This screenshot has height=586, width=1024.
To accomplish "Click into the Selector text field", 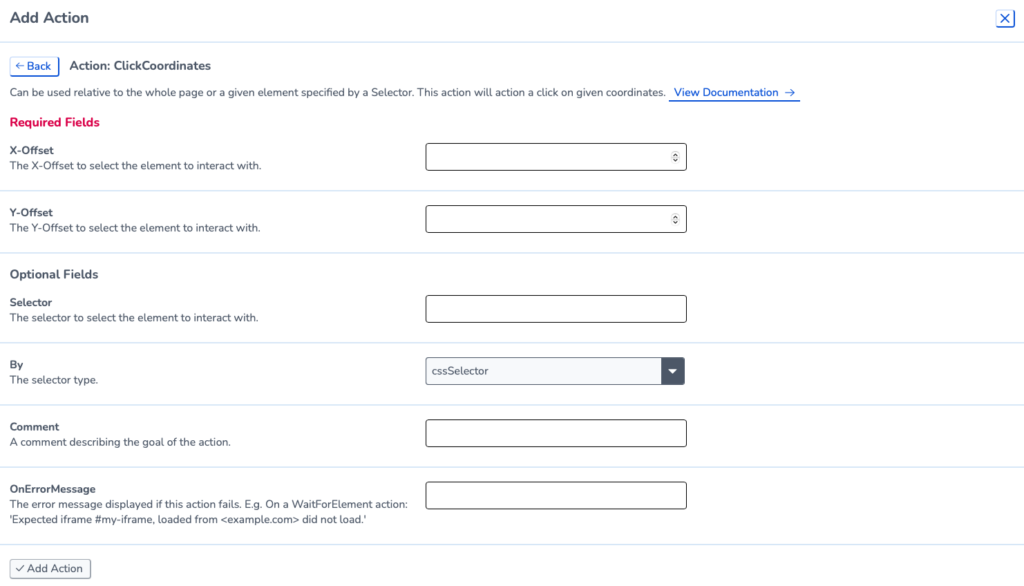I will click(x=556, y=309).
